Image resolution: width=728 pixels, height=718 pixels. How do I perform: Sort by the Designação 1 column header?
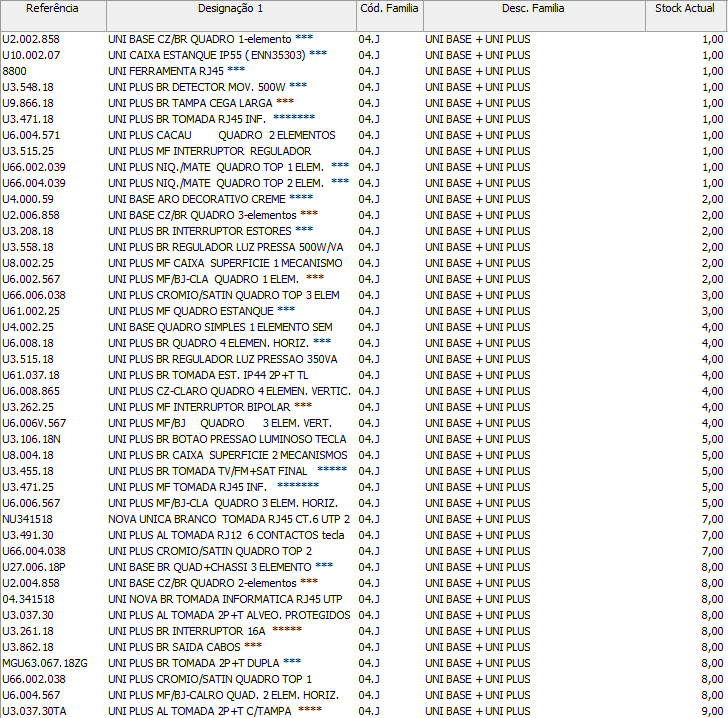pos(231,15)
